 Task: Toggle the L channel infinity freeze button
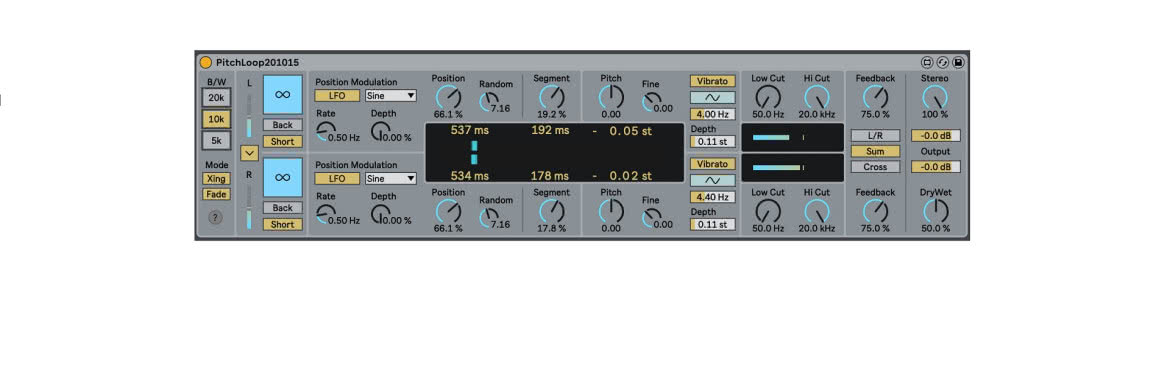283,95
